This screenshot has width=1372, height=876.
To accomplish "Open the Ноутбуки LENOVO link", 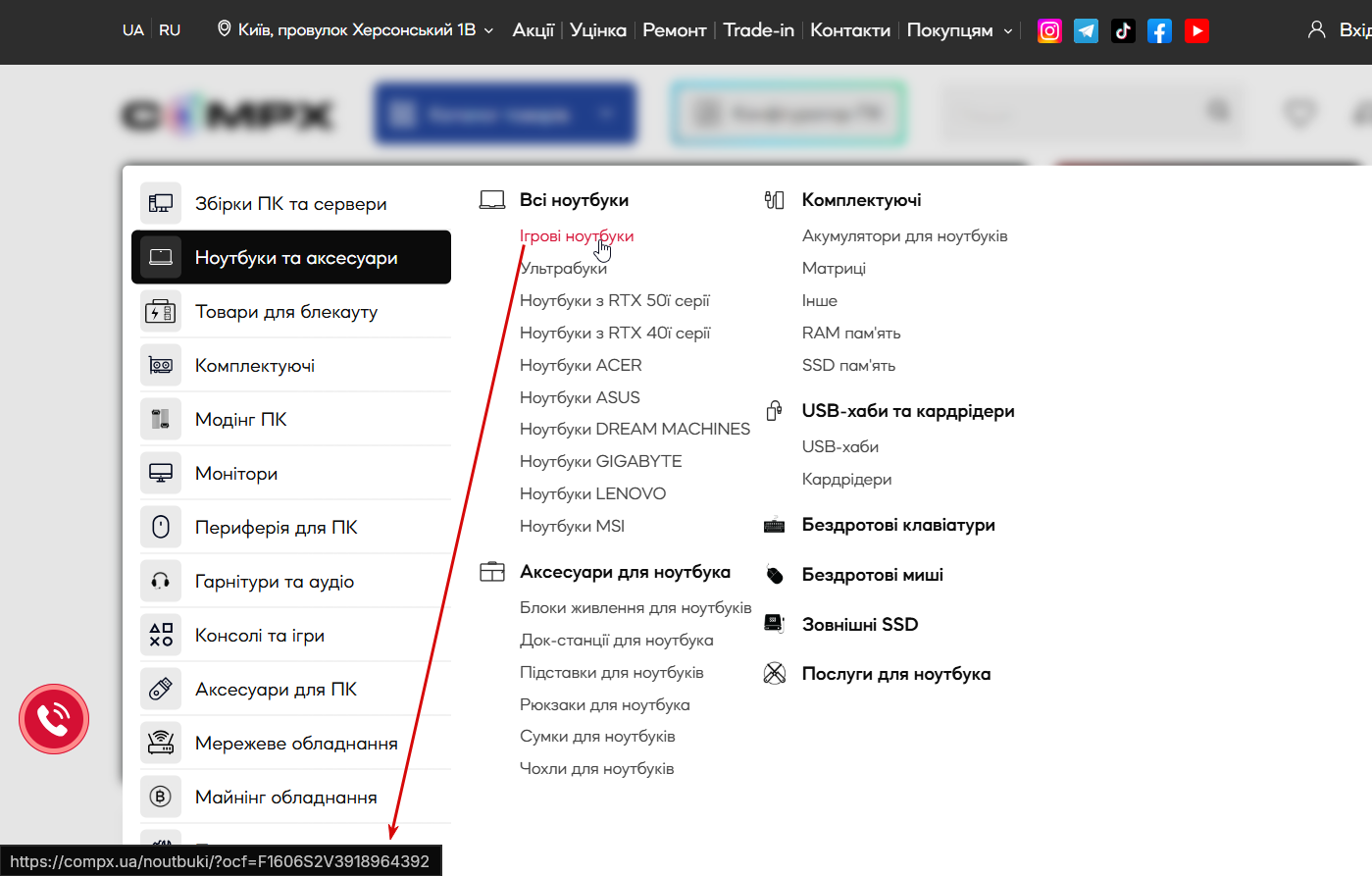I will pos(592,494).
